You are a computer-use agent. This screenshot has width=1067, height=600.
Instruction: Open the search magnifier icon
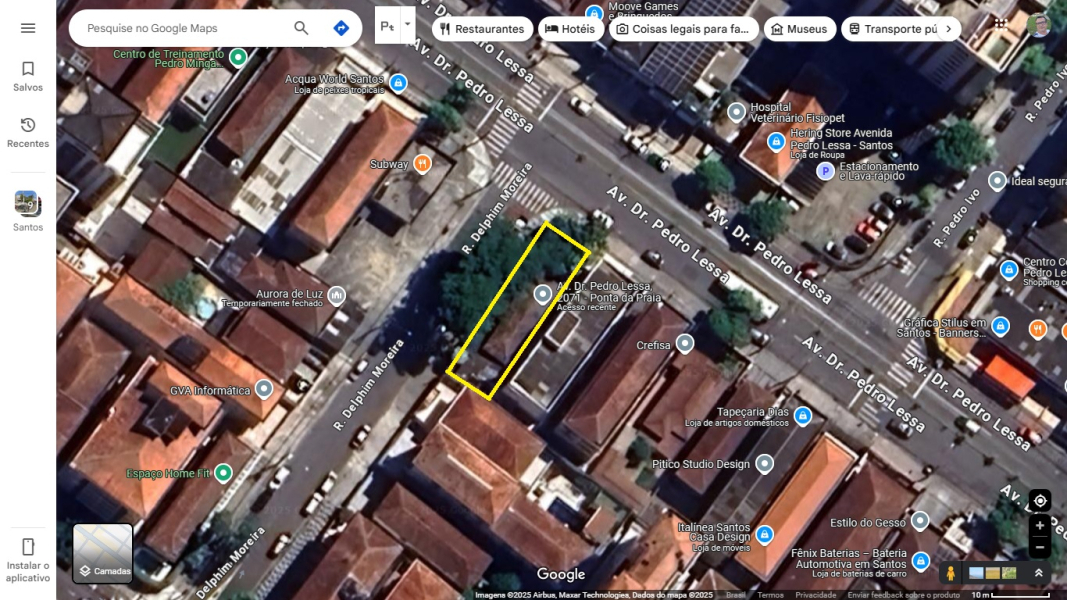pyautogui.click(x=300, y=29)
